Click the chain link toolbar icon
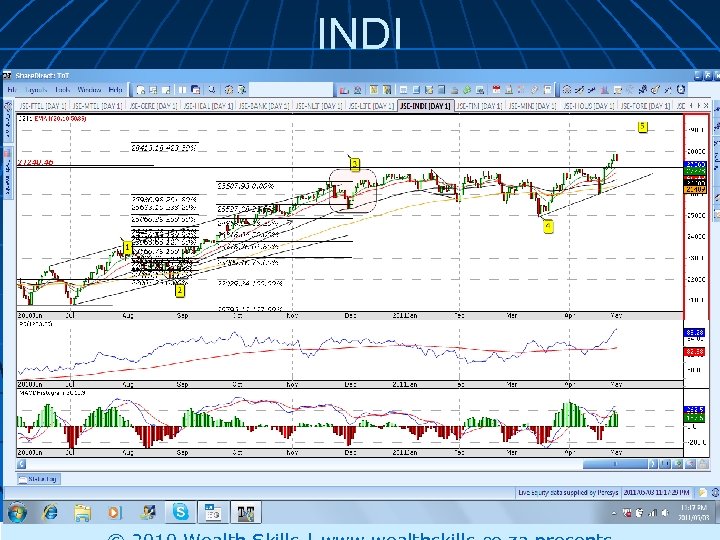 point(534,90)
